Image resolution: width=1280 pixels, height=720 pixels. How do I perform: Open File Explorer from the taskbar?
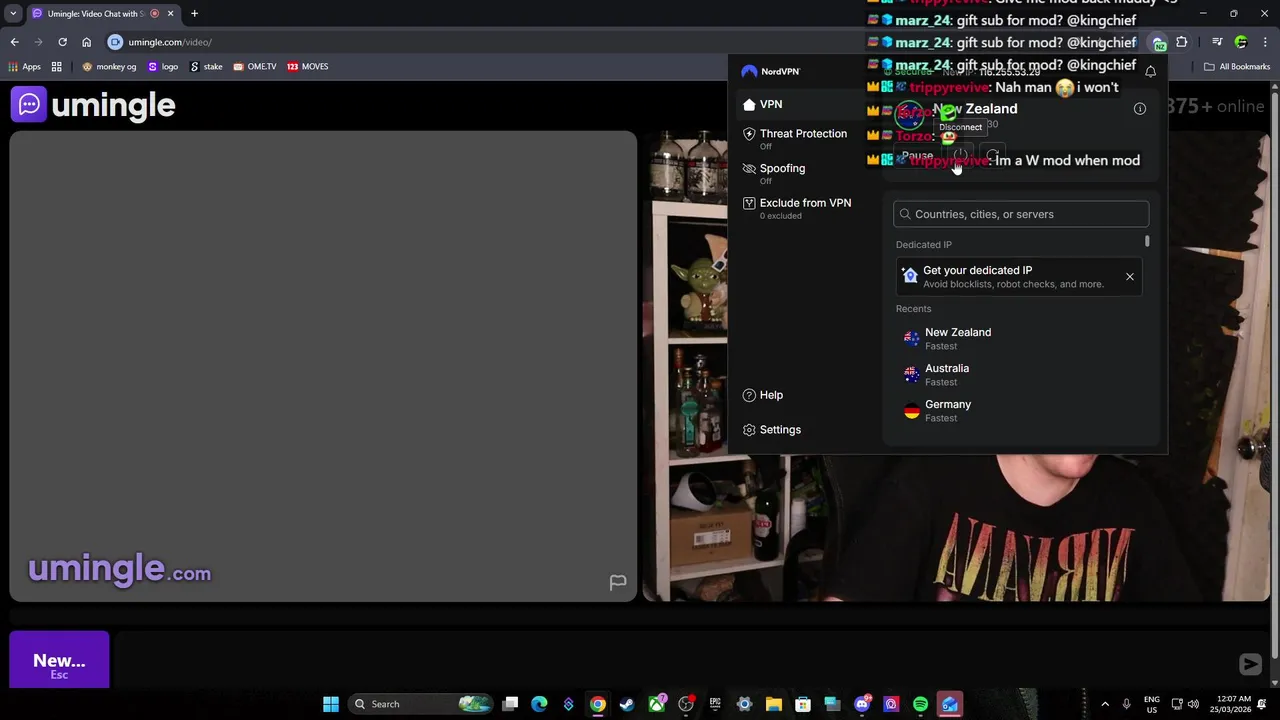coord(773,704)
